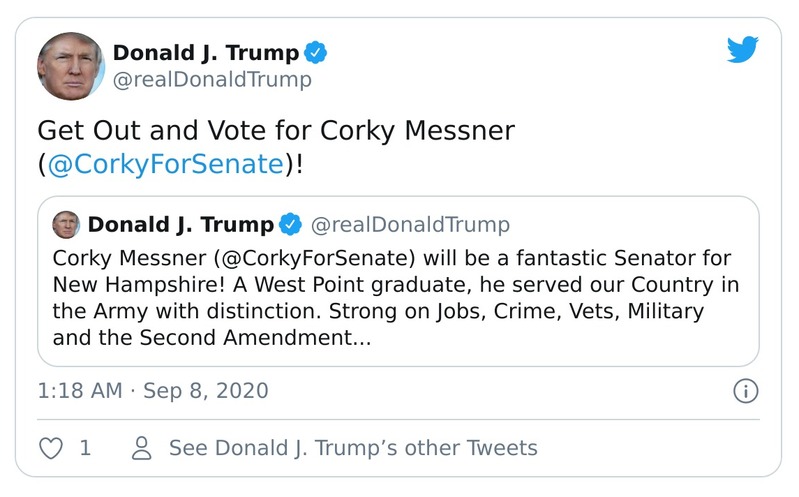
Task: Open the quoted tweet body text
Action: [396, 297]
